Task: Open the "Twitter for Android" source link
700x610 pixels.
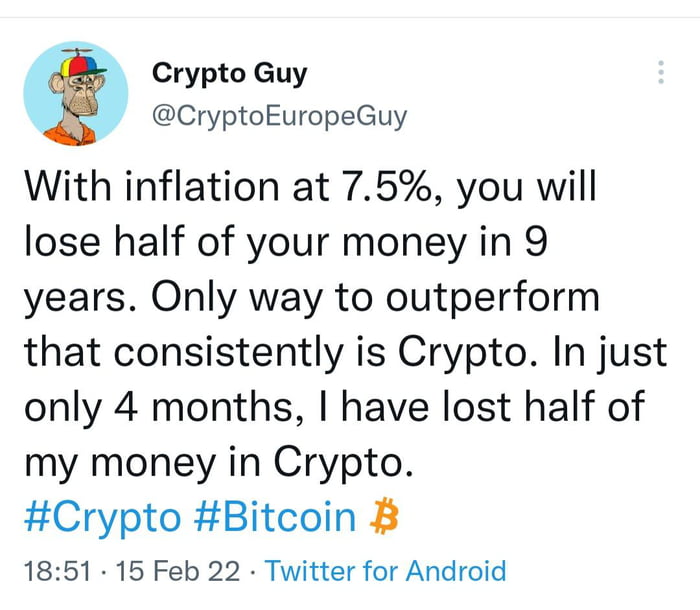Action: tap(386, 572)
